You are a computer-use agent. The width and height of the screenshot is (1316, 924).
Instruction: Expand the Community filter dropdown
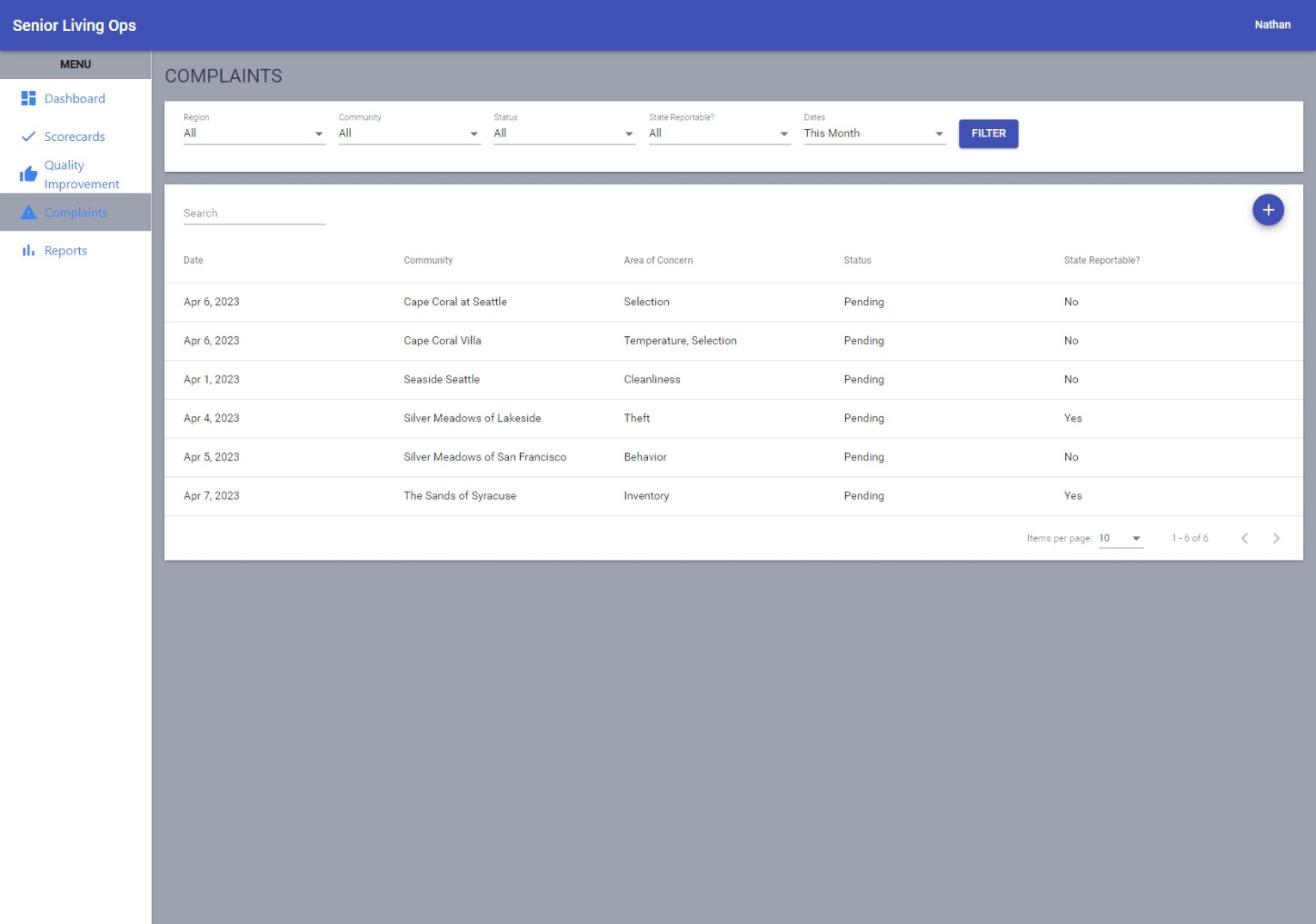point(408,133)
